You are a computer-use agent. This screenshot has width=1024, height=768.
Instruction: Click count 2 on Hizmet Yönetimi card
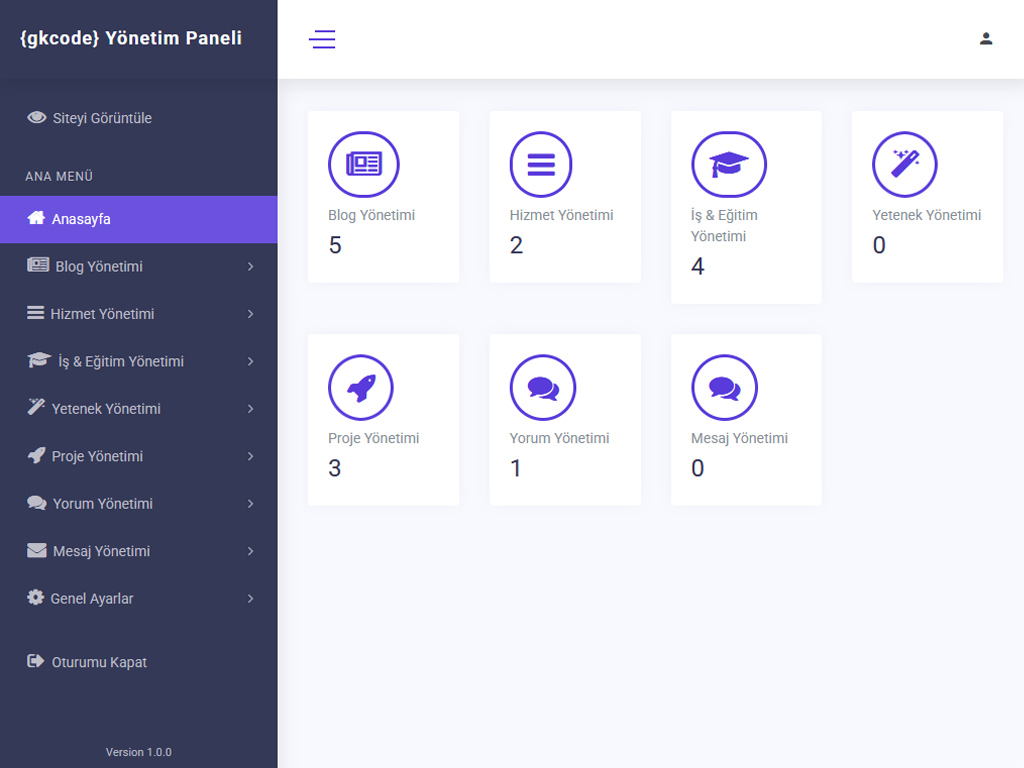[516, 245]
